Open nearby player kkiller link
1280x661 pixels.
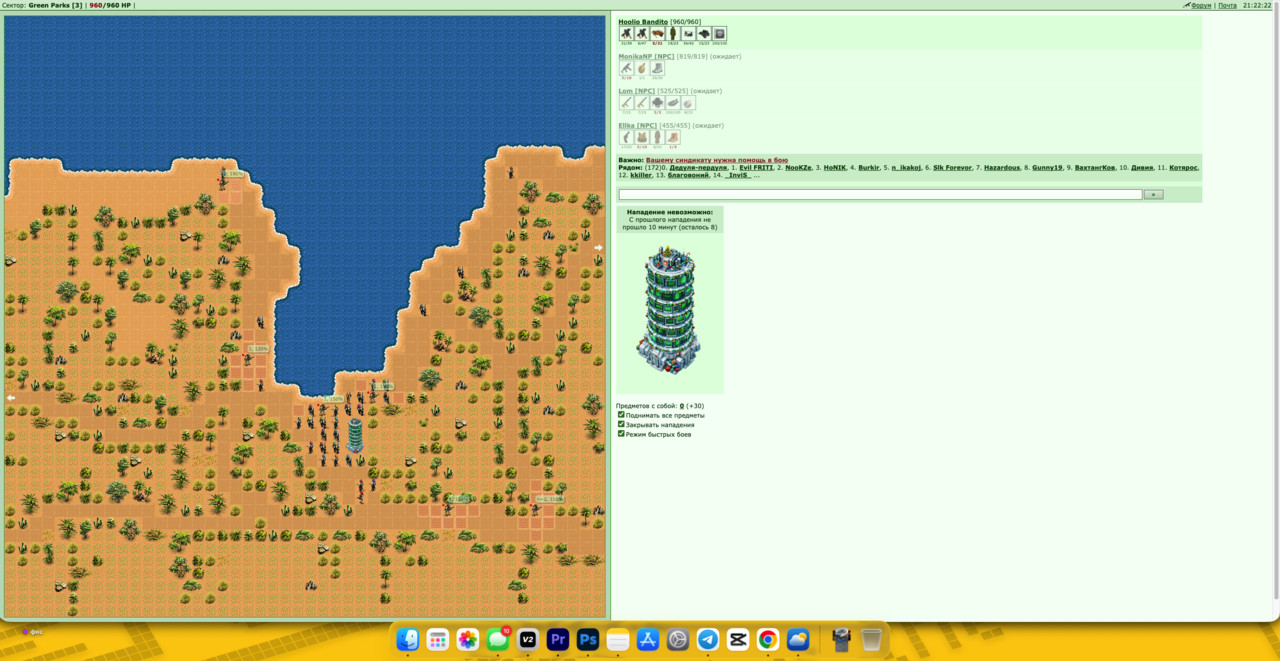click(x=641, y=175)
